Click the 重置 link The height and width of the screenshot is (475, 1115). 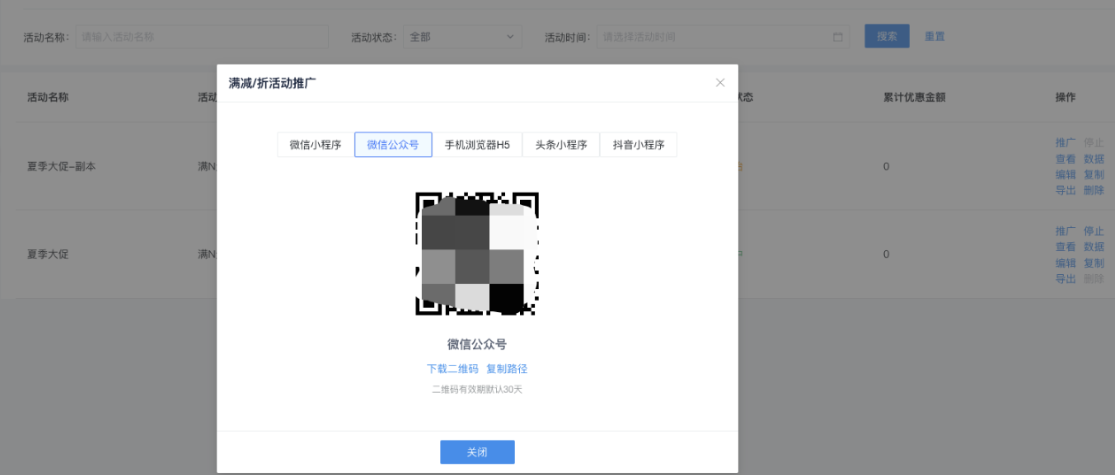coord(934,37)
